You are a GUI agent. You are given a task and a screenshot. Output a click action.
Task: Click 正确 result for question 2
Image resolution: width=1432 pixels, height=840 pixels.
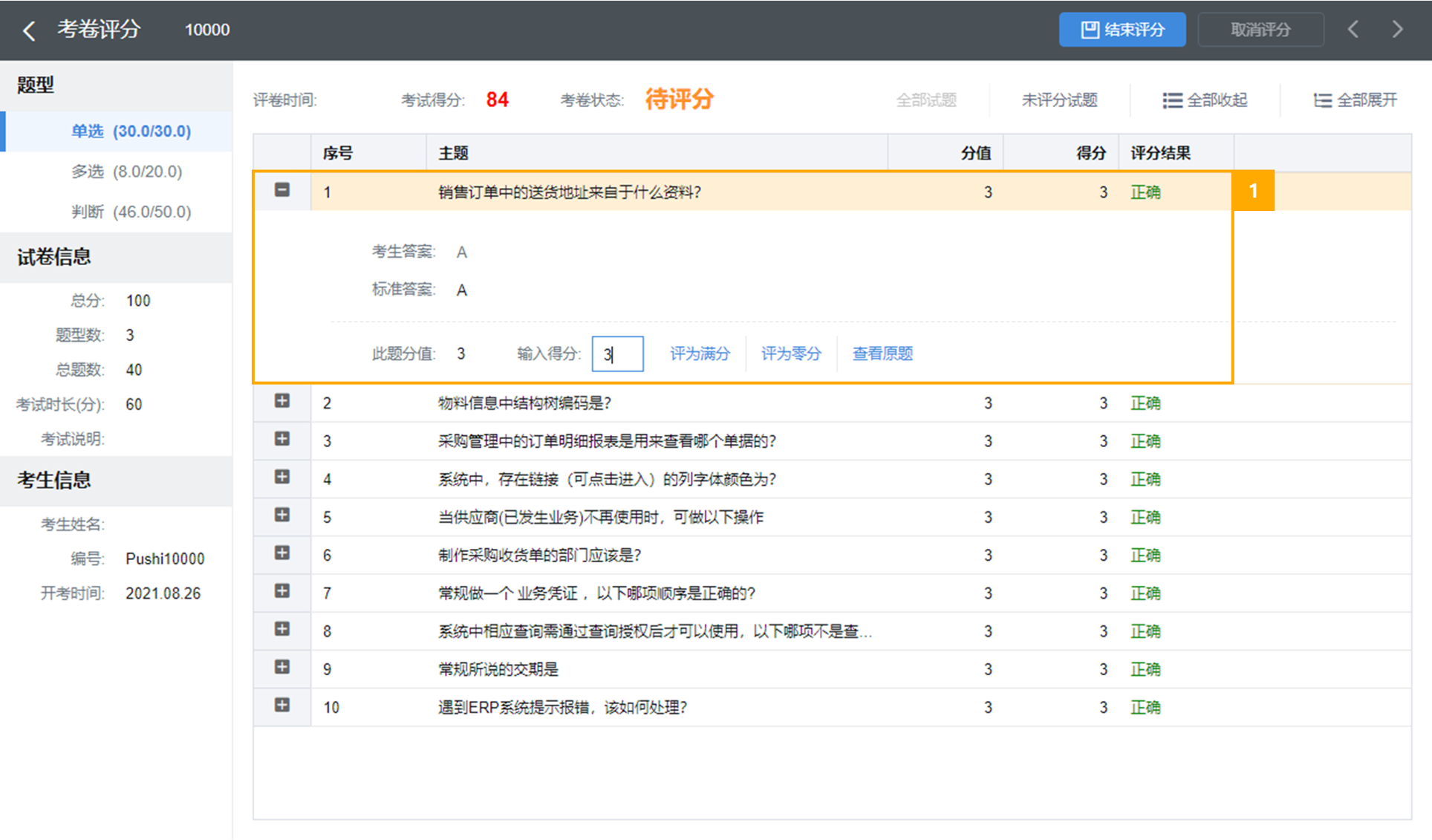[x=1145, y=403]
